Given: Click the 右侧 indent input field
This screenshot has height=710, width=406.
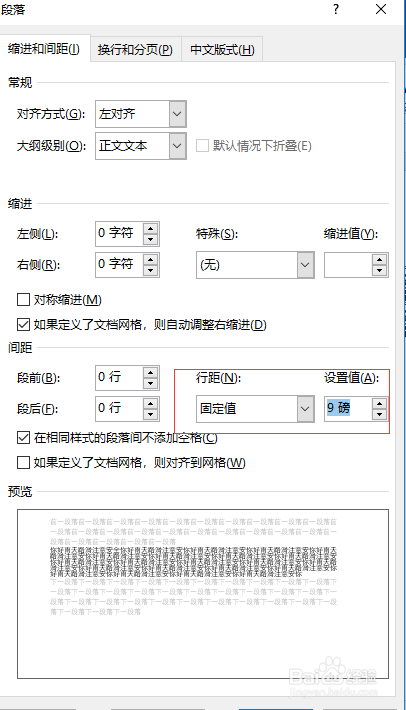Looking at the screenshot, I should pos(119,264).
